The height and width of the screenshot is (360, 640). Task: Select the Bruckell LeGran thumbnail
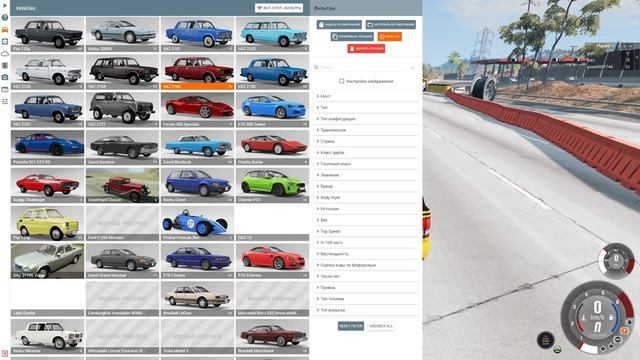click(198, 299)
